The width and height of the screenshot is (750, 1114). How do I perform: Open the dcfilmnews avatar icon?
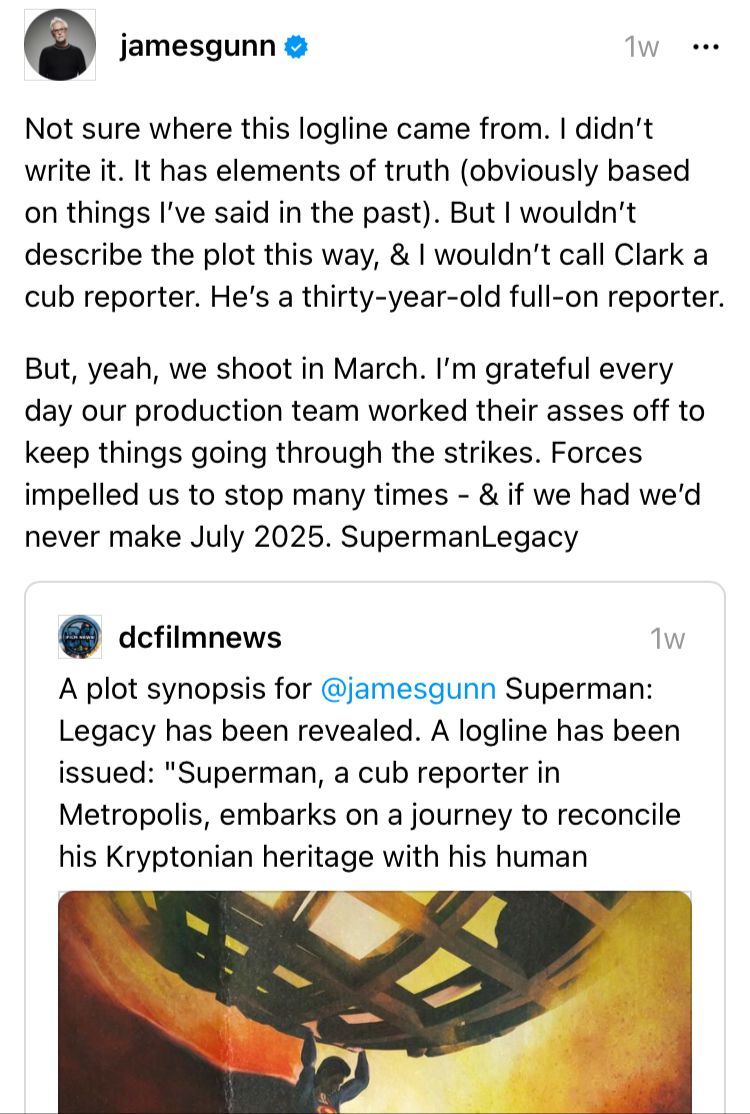point(80,637)
